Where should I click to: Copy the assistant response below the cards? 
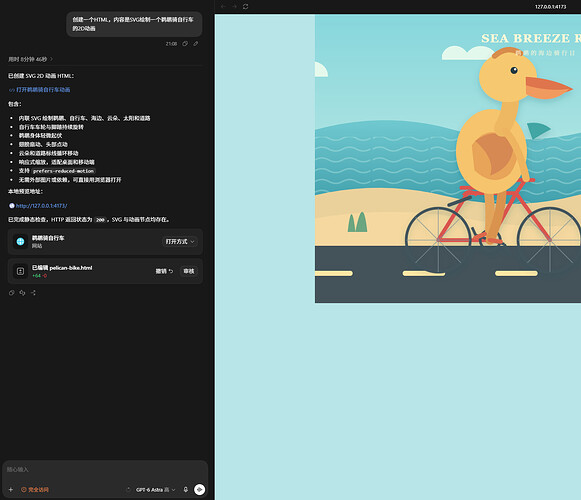click(11, 293)
